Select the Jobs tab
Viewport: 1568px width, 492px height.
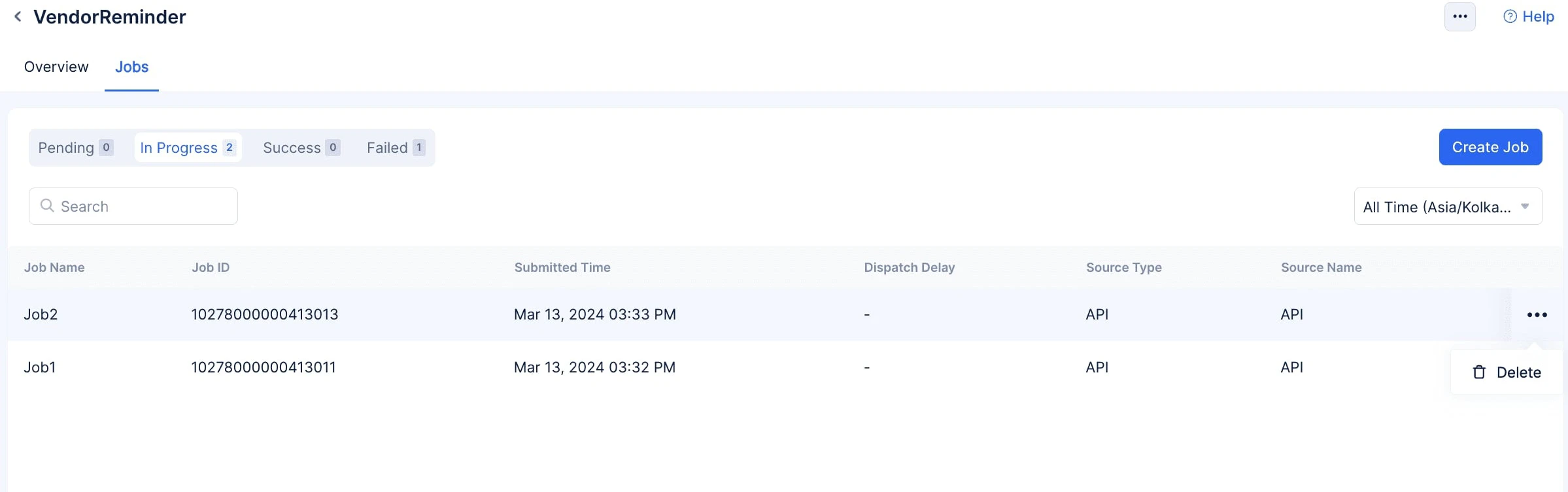131,67
